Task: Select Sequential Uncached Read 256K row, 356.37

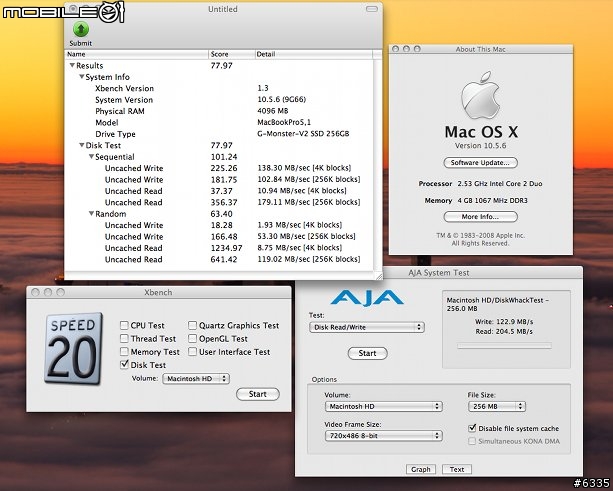Action: (x=219, y=202)
